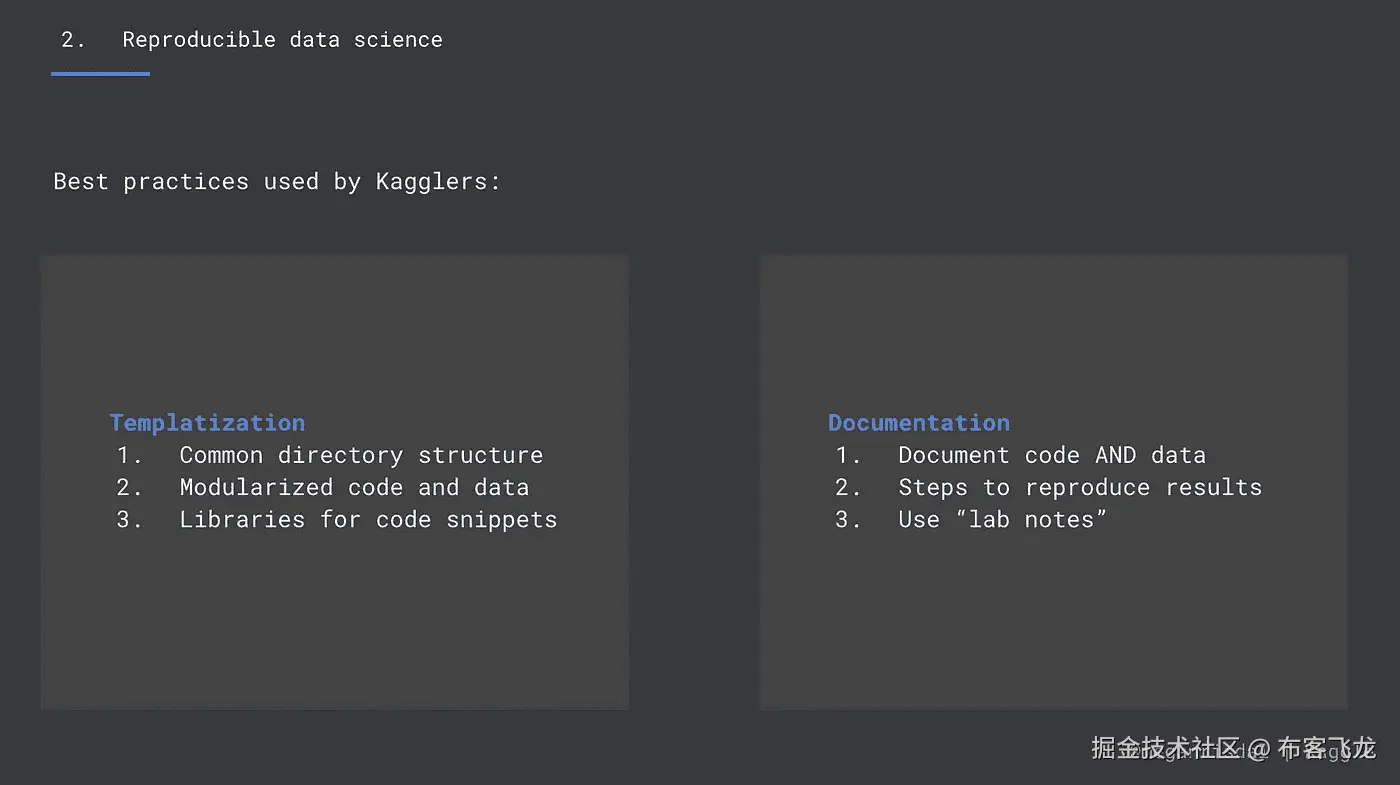Click number "3." beside Libraries for code snippets
The width and height of the screenshot is (1400, 785).
point(129,520)
